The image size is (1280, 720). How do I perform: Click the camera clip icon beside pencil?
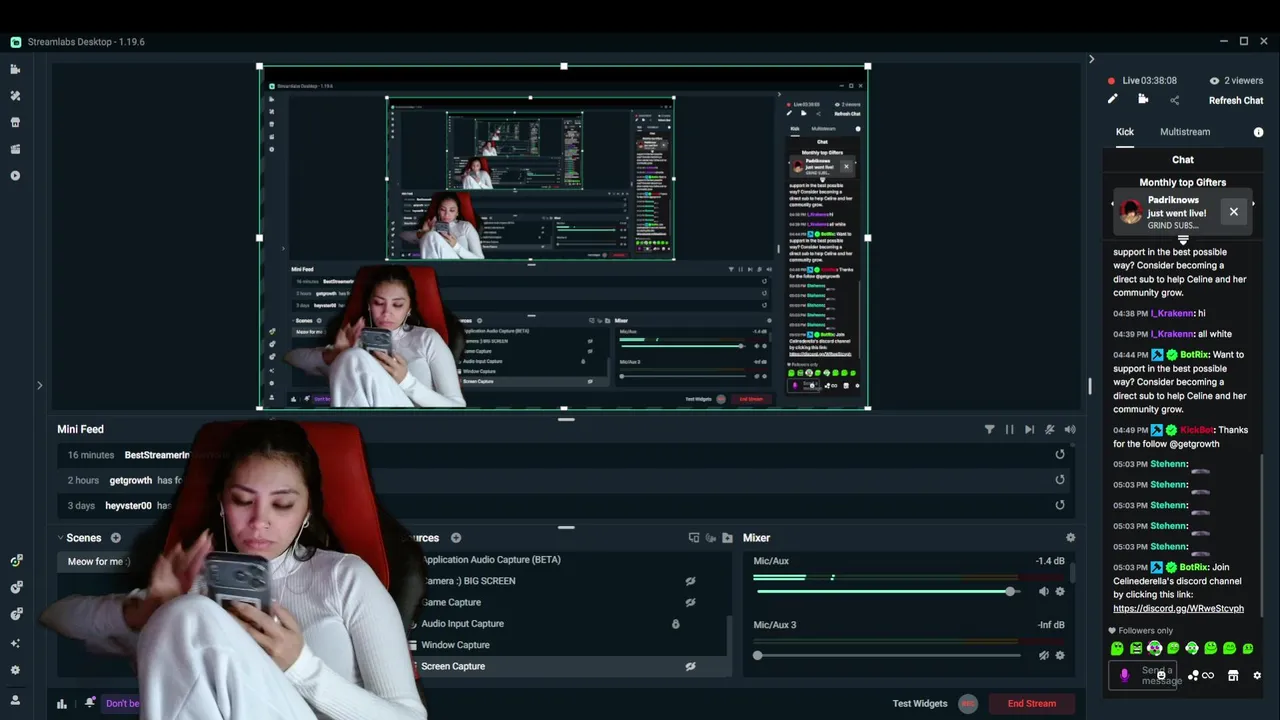pyautogui.click(x=1143, y=99)
